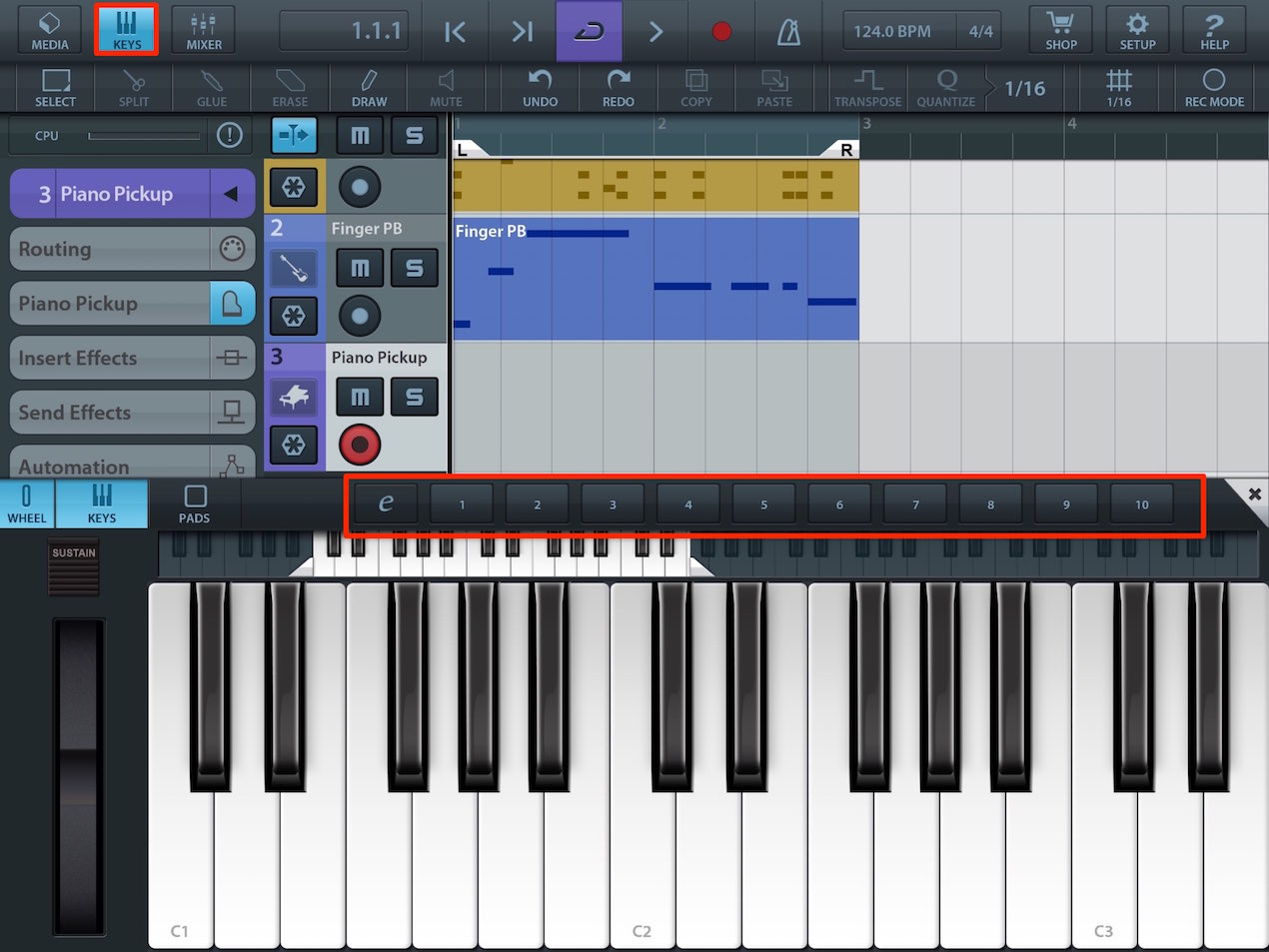Solo the Piano Pickup track
Viewport: 1269px width, 952px height.
point(414,397)
